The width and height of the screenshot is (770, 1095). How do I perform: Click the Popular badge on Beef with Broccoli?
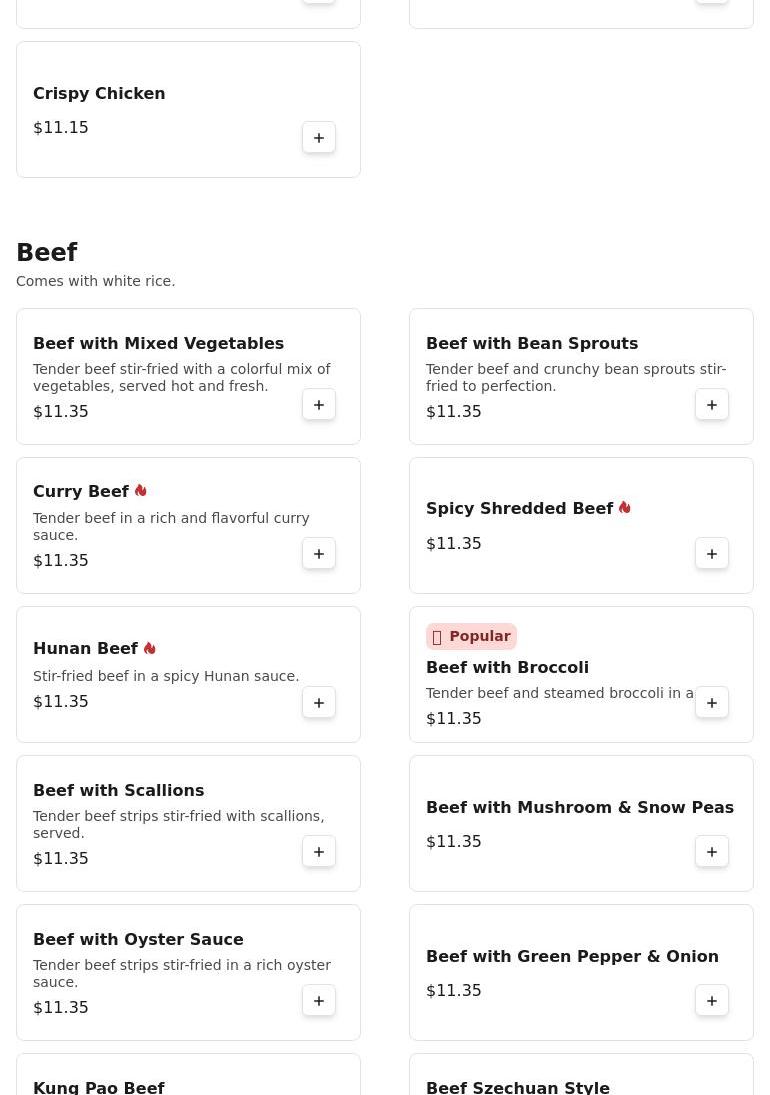pos(471,637)
